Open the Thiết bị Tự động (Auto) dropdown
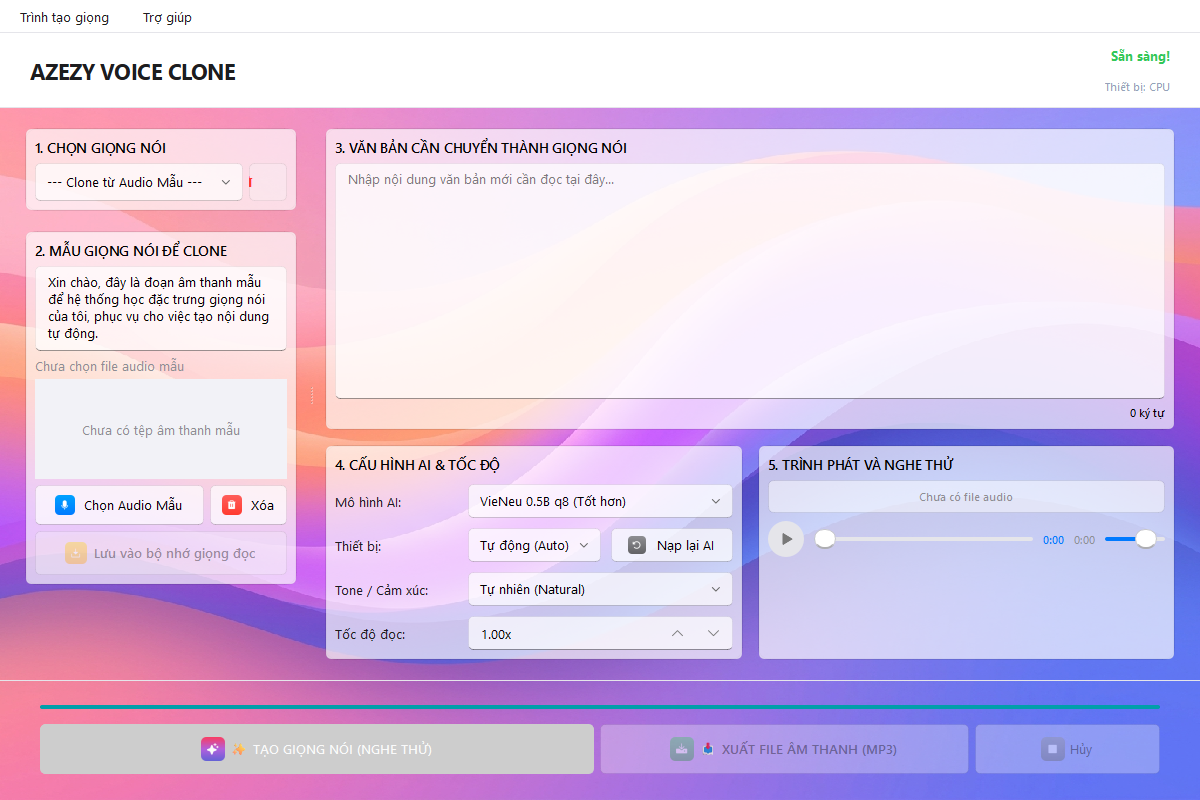The width and height of the screenshot is (1200, 800). click(534, 545)
